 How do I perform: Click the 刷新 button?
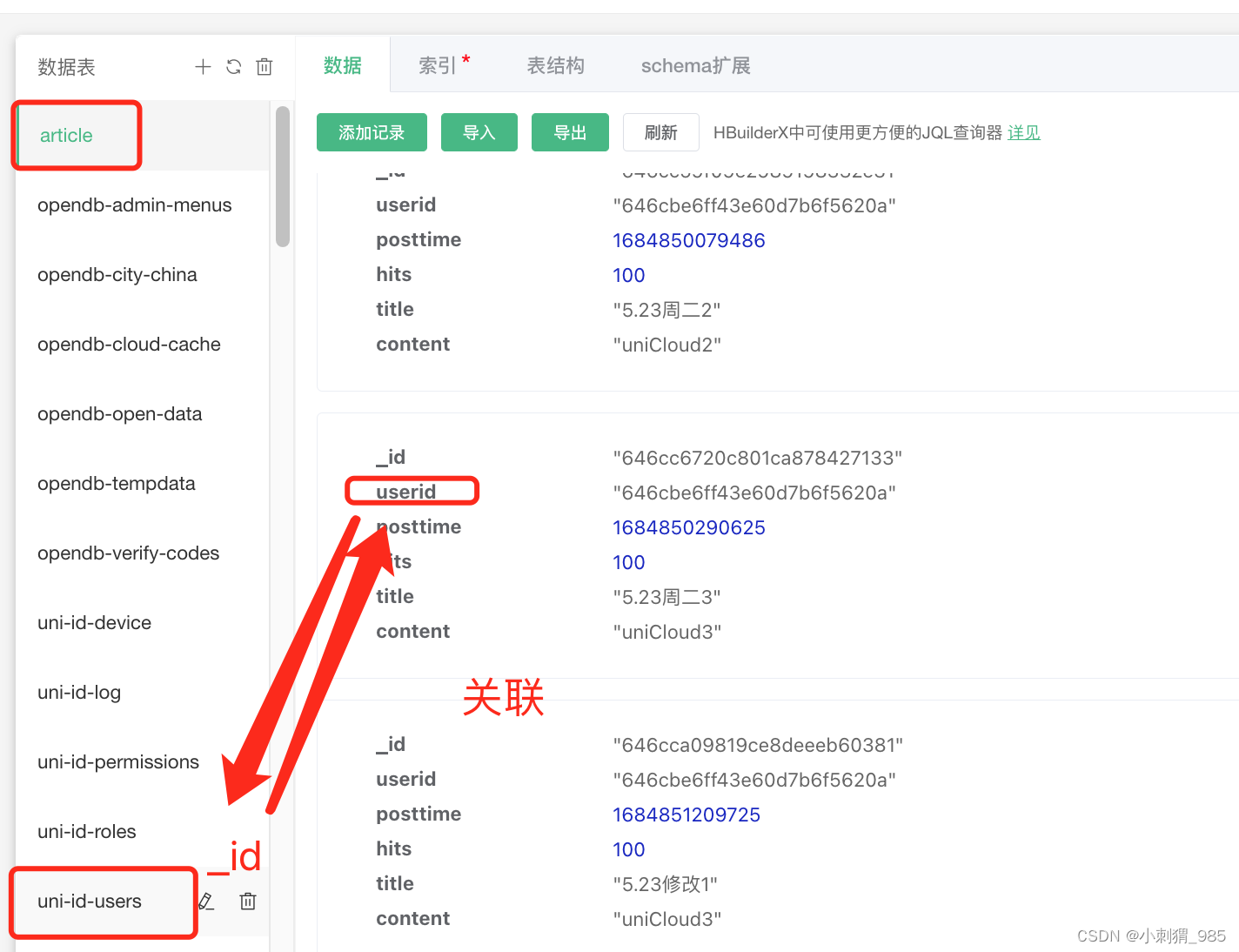pyautogui.click(x=661, y=132)
